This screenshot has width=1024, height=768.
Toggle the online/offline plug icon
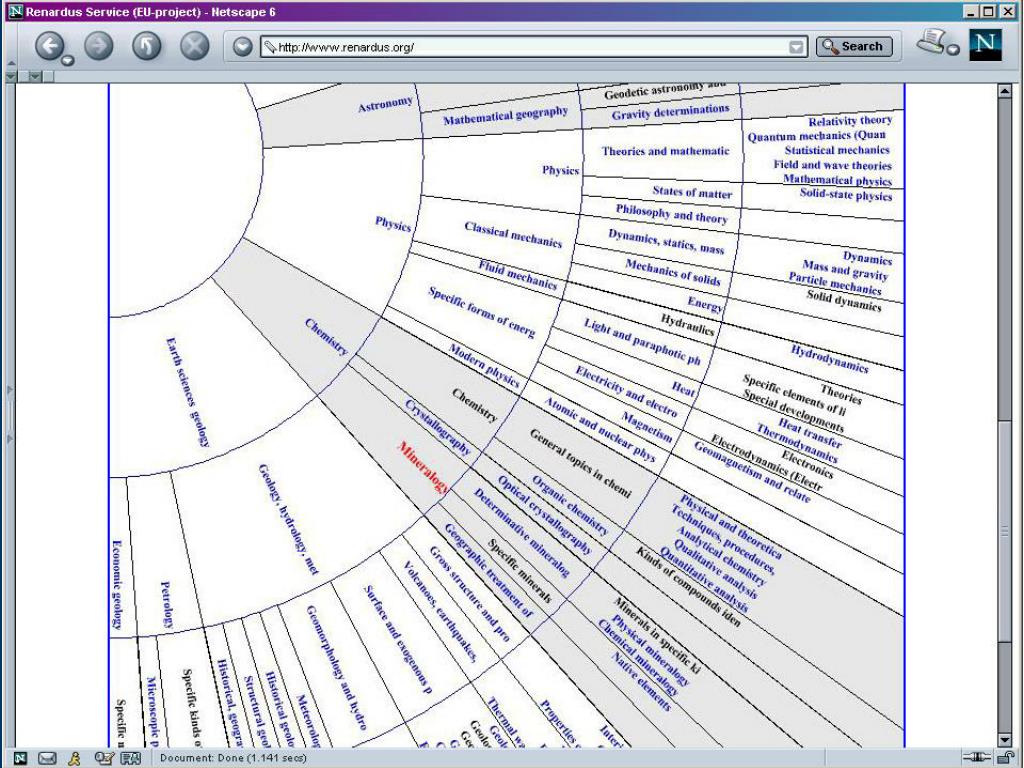(x=977, y=758)
